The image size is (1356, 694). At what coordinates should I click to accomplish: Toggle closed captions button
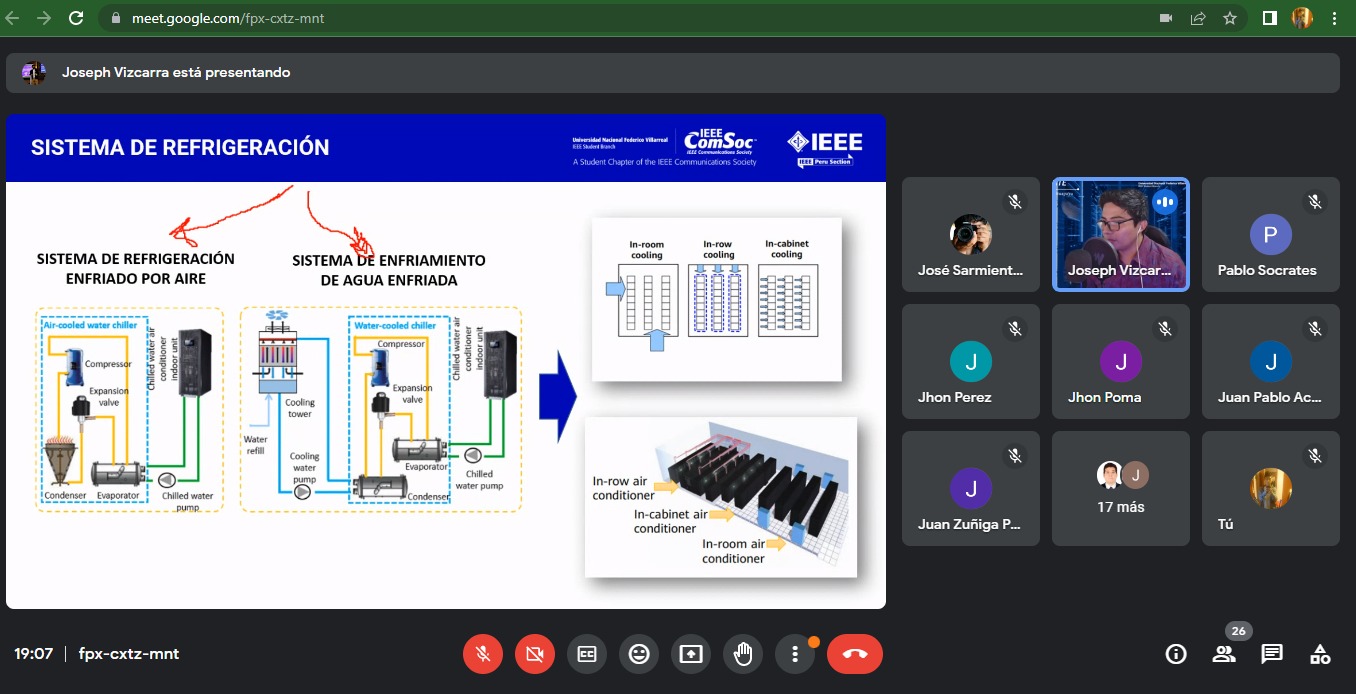(587, 654)
